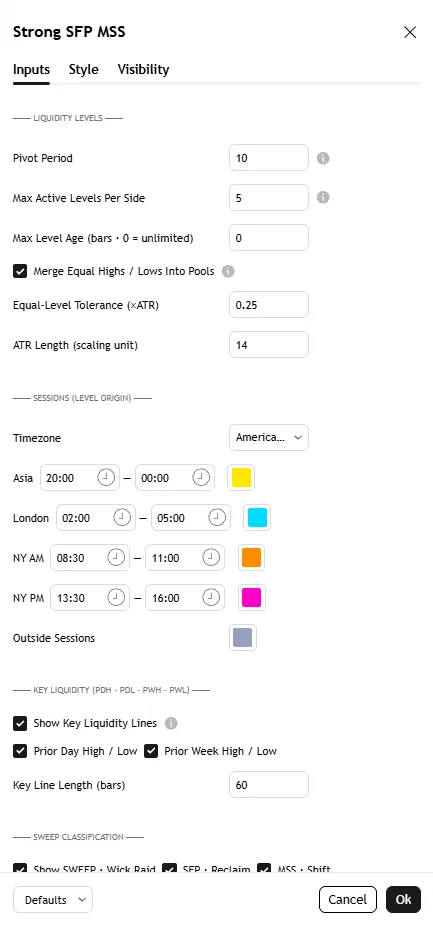Edit London session end time 05:00
433x925 pixels.
pyautogui.click(x=191, y=518)
